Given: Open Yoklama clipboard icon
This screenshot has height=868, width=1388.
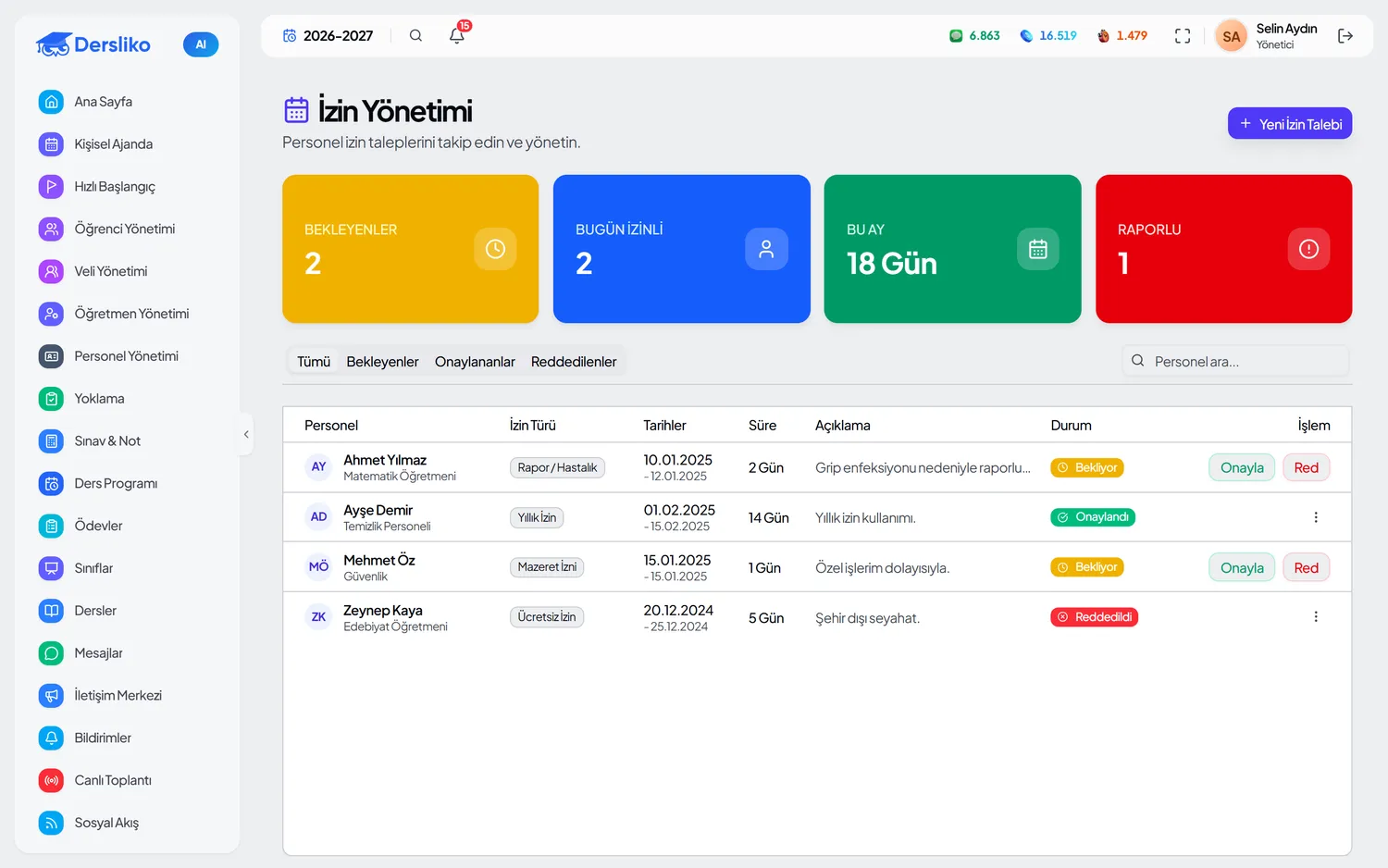Looking at the screenshot, I should 52,399.
